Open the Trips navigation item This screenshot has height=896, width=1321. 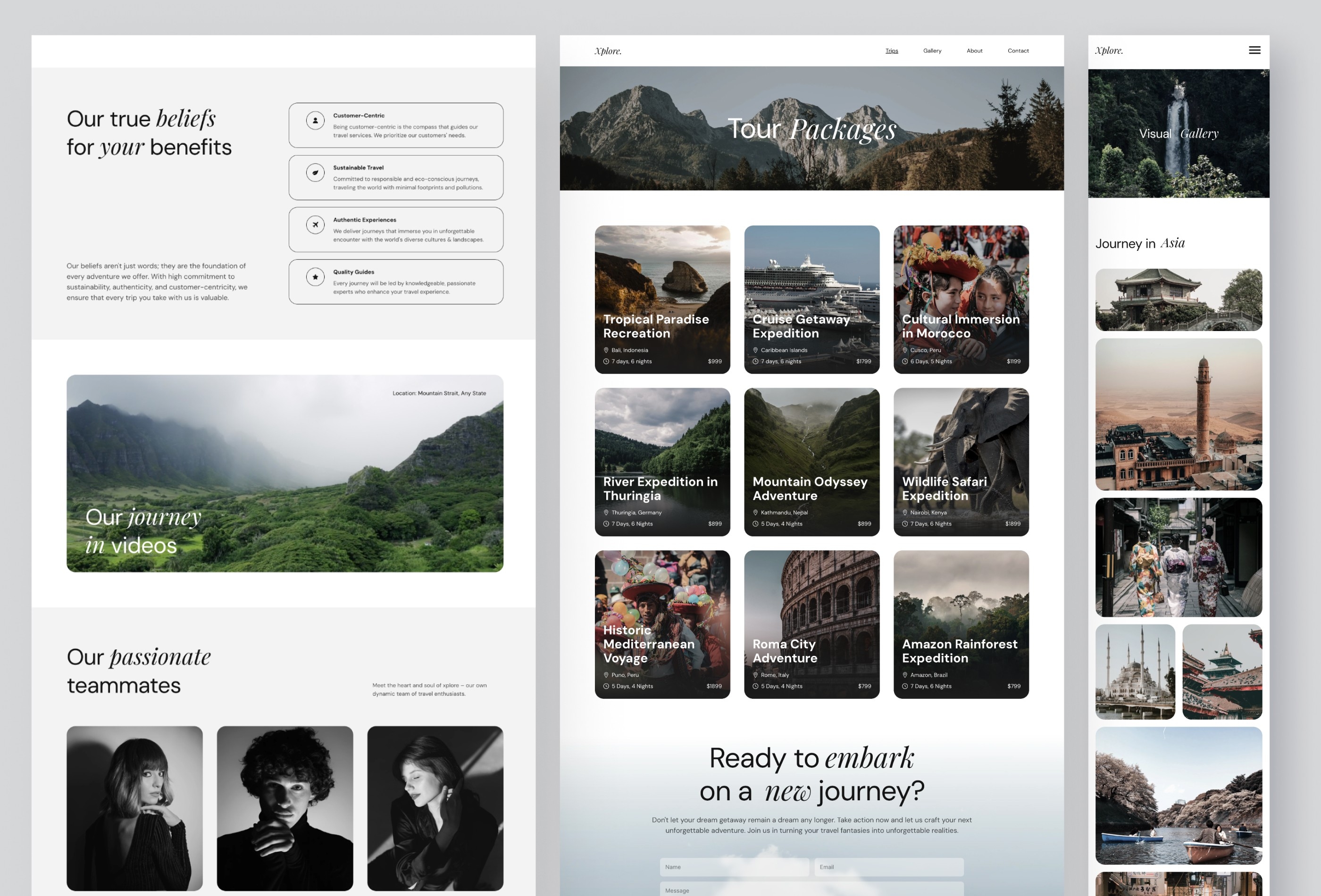(x=891, y=50)
